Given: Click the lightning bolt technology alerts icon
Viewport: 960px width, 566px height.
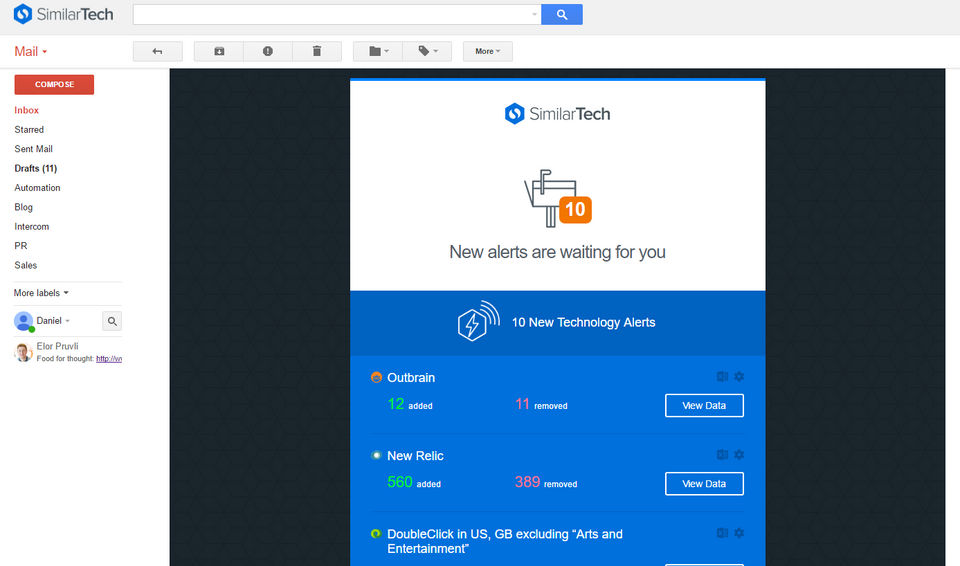Looking at the screenshot, I should [x=478, y=321].
